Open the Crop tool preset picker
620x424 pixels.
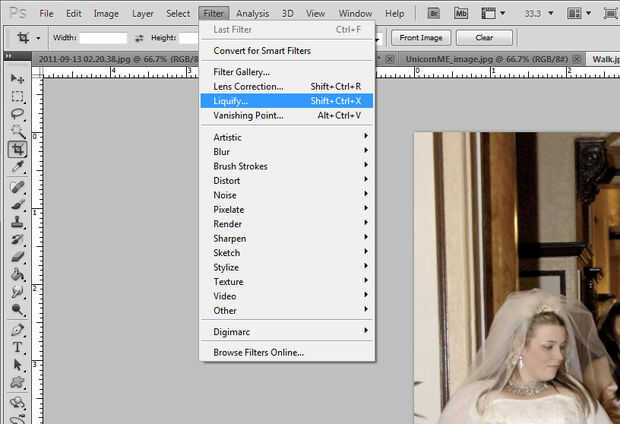(x=38, y=38)
